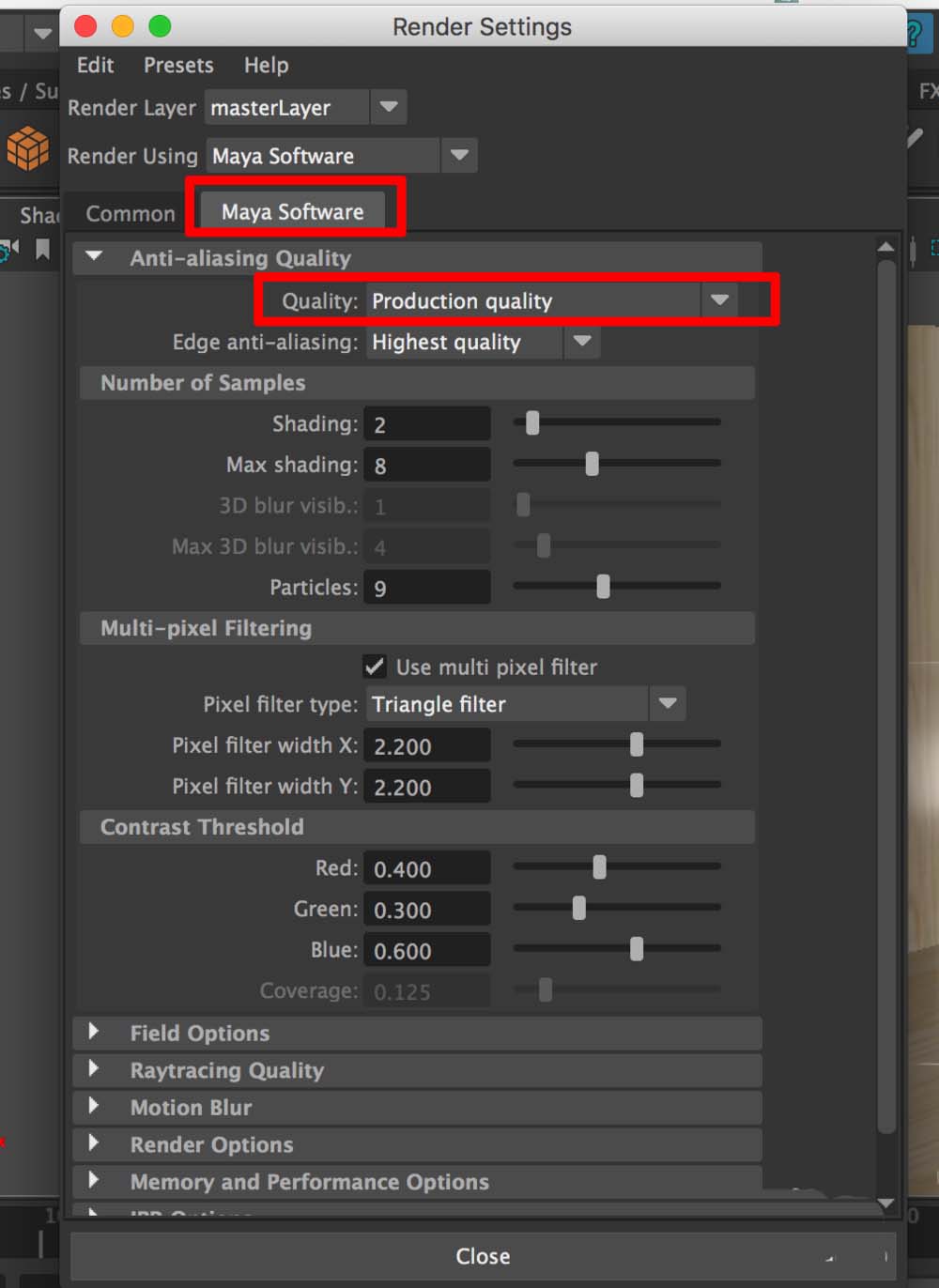The image size is (939, 1288).
Task: Click the Red contrast threshold slider
Action: (617, 866)
